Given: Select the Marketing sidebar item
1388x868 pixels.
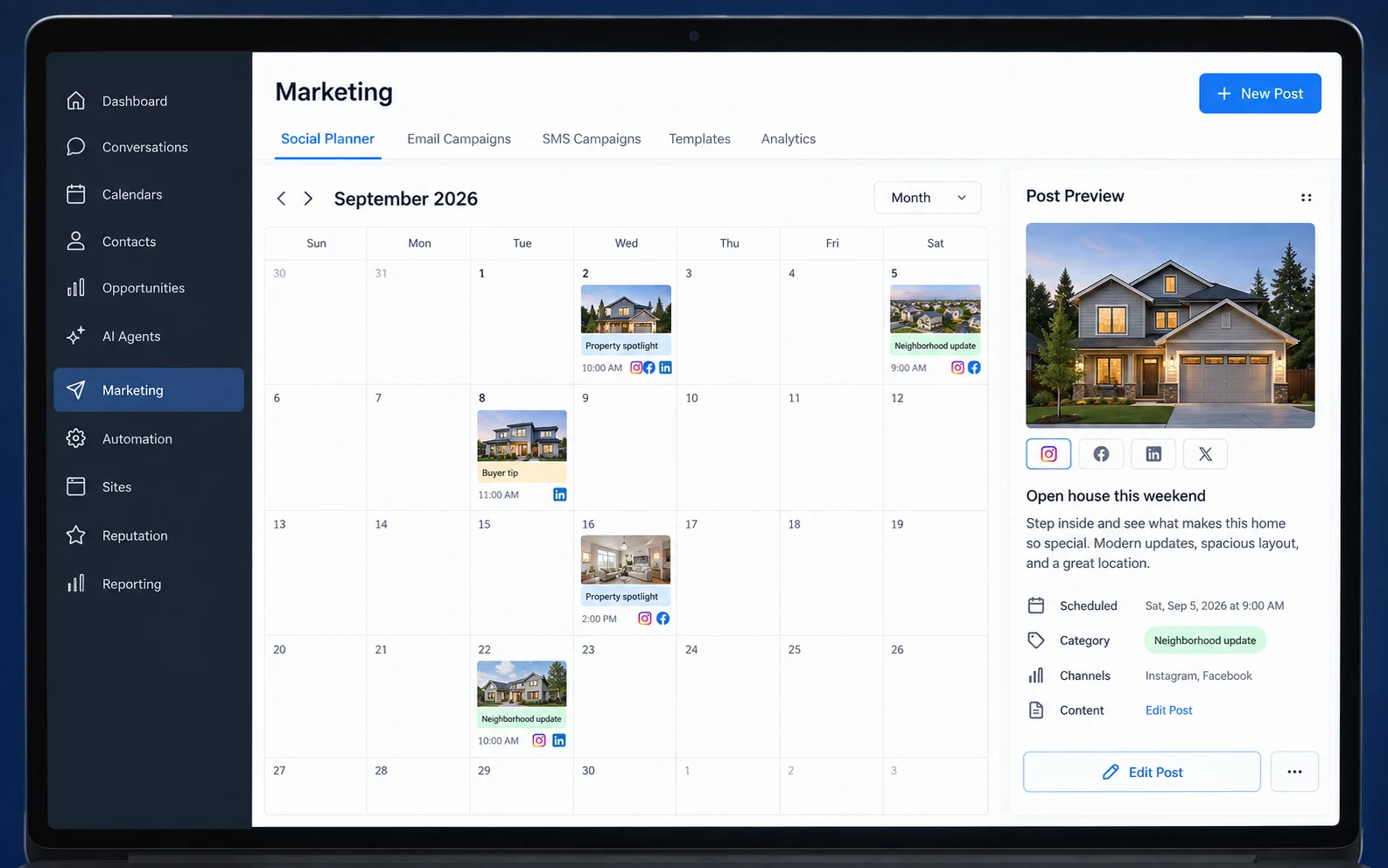Looking at the screenshot, I should 149,390.
